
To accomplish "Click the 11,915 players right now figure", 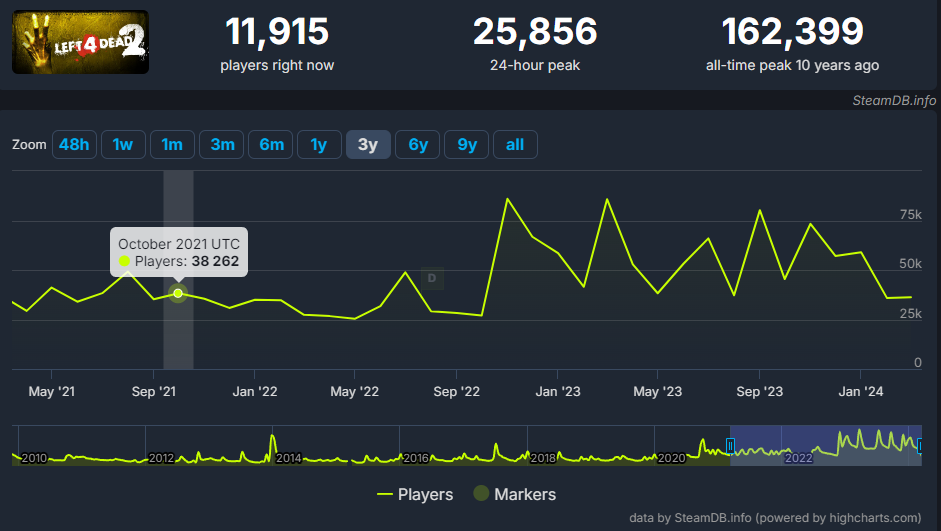I will [277, 31].
